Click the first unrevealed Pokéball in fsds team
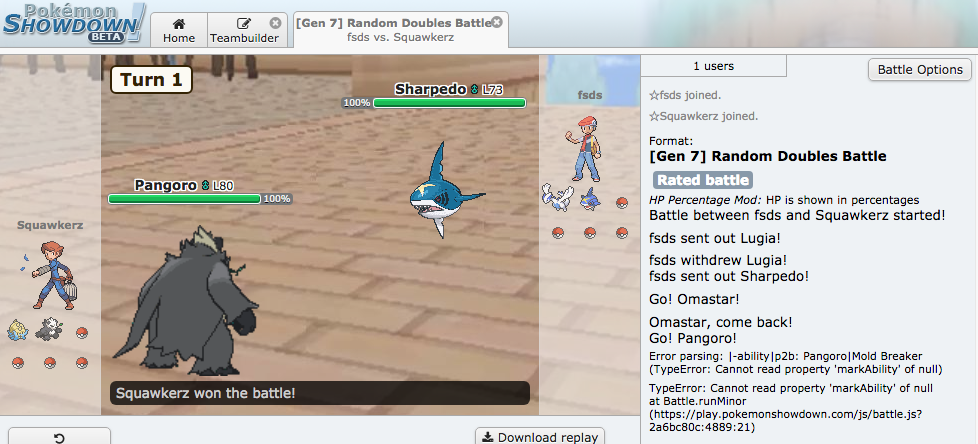This screenshot has width=978, height=444. tap(621, 203)
